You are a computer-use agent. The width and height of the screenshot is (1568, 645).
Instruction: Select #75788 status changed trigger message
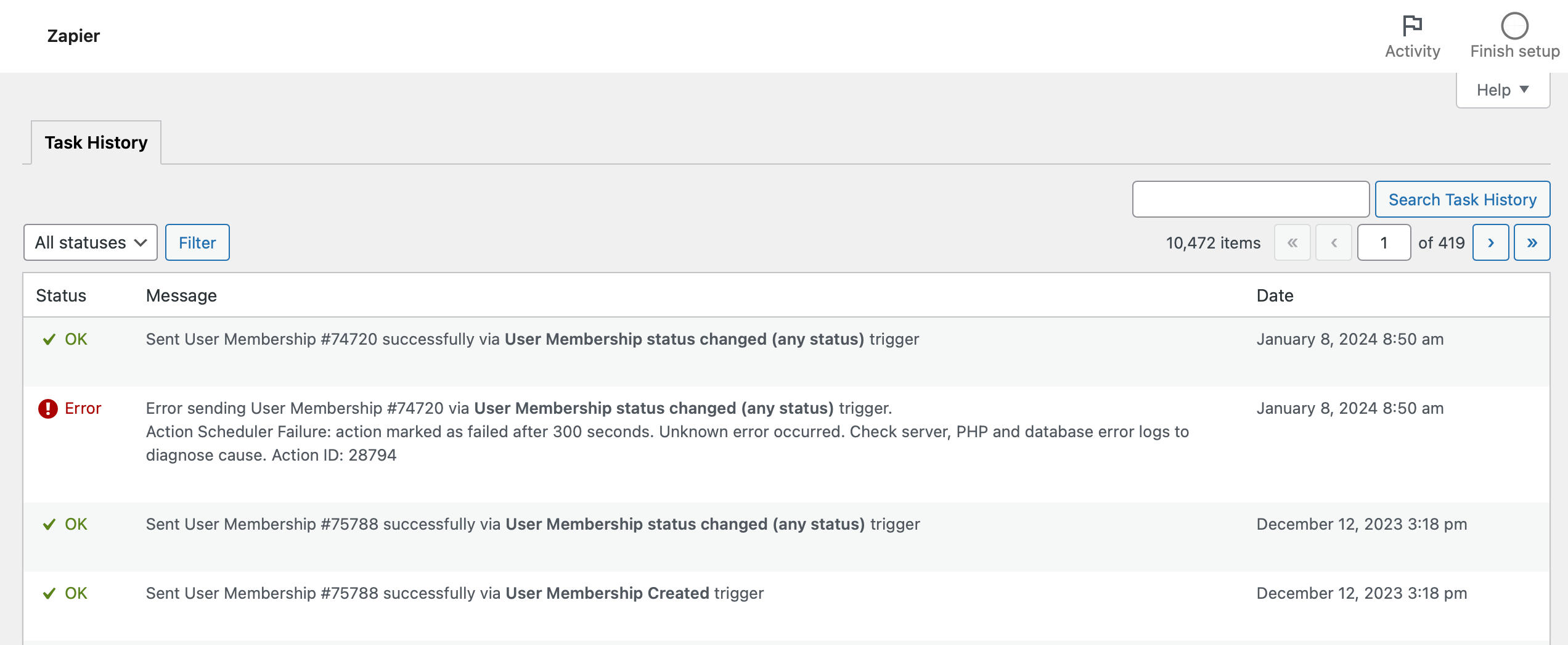(x=533, y=524)
